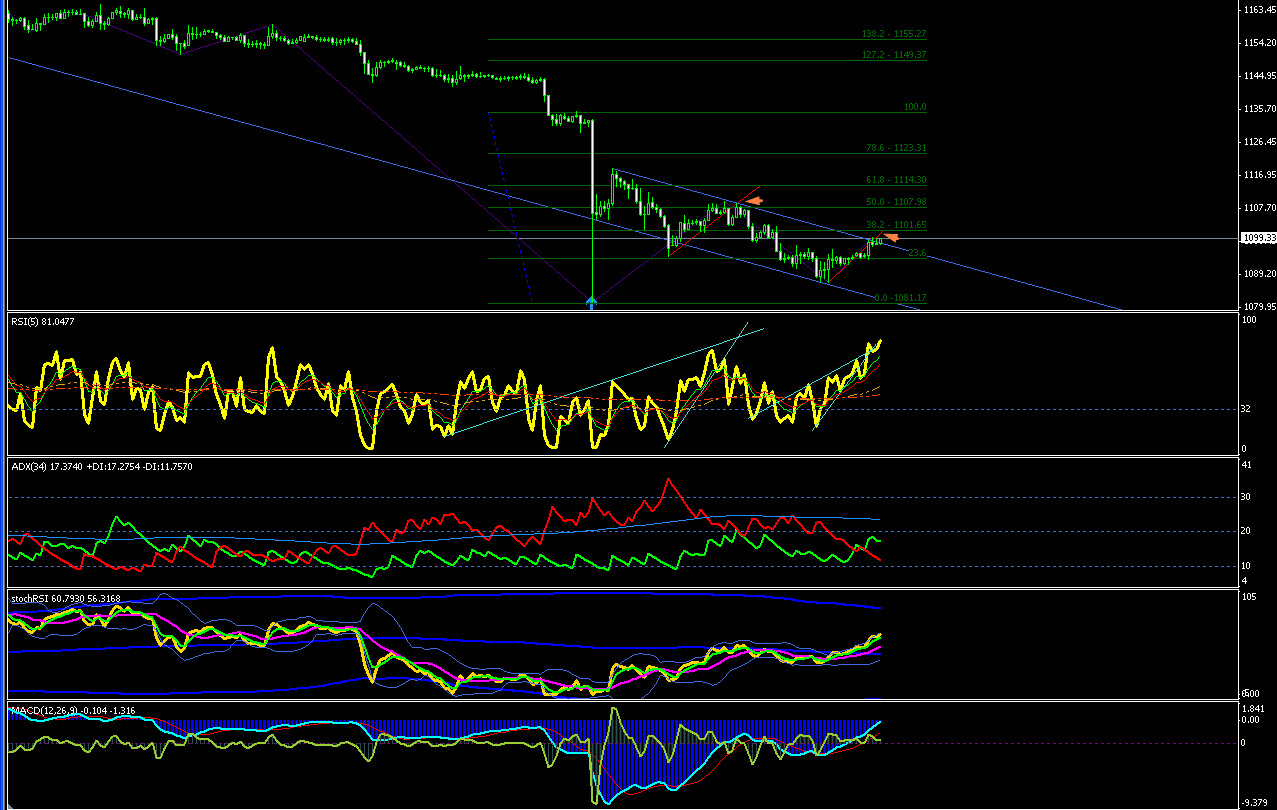Click the 50.0 - 1107.98 Fibonacci label
This screenshot has width=1277, height=810.
[896, 202]
